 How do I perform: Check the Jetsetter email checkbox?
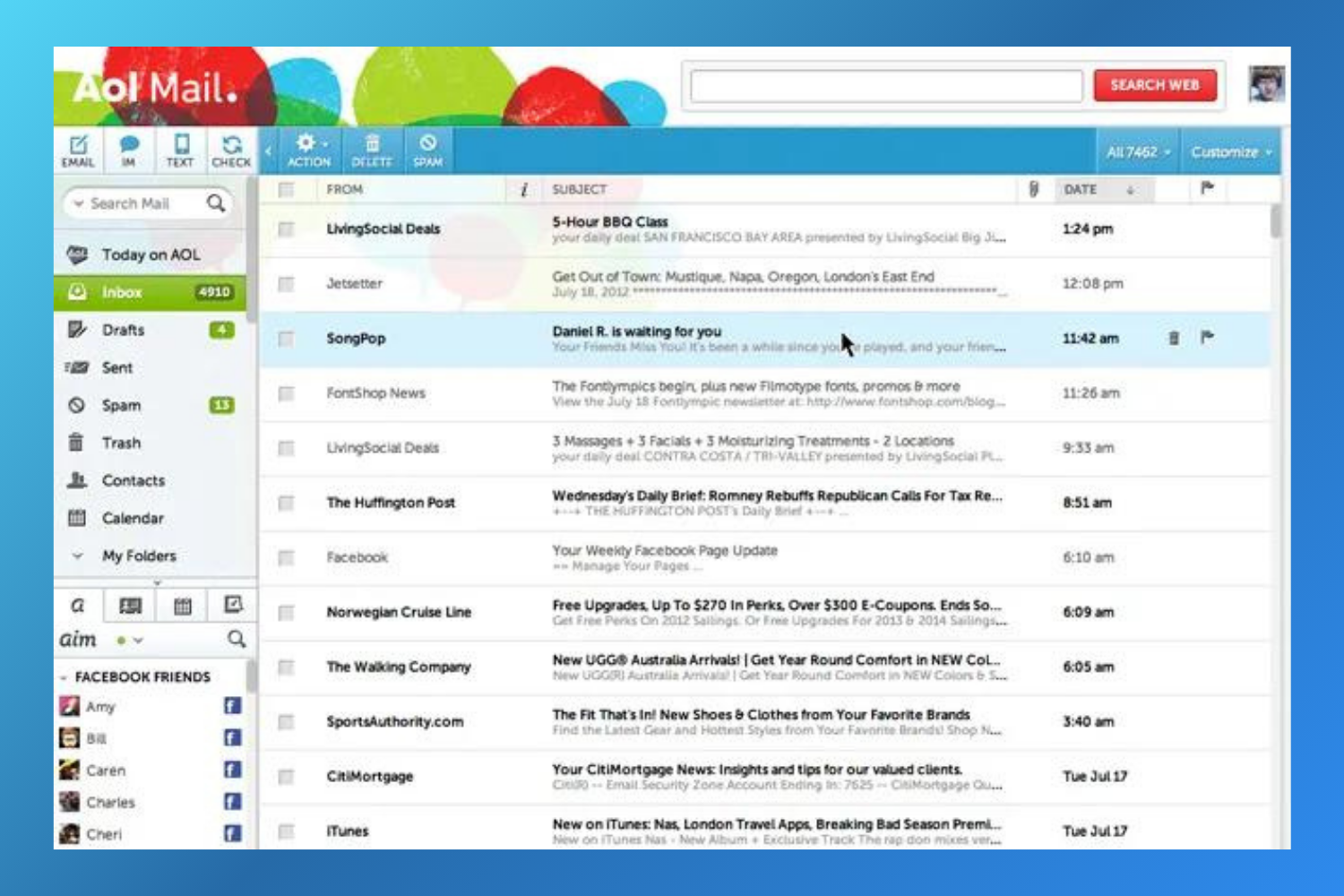coord(286,284)
